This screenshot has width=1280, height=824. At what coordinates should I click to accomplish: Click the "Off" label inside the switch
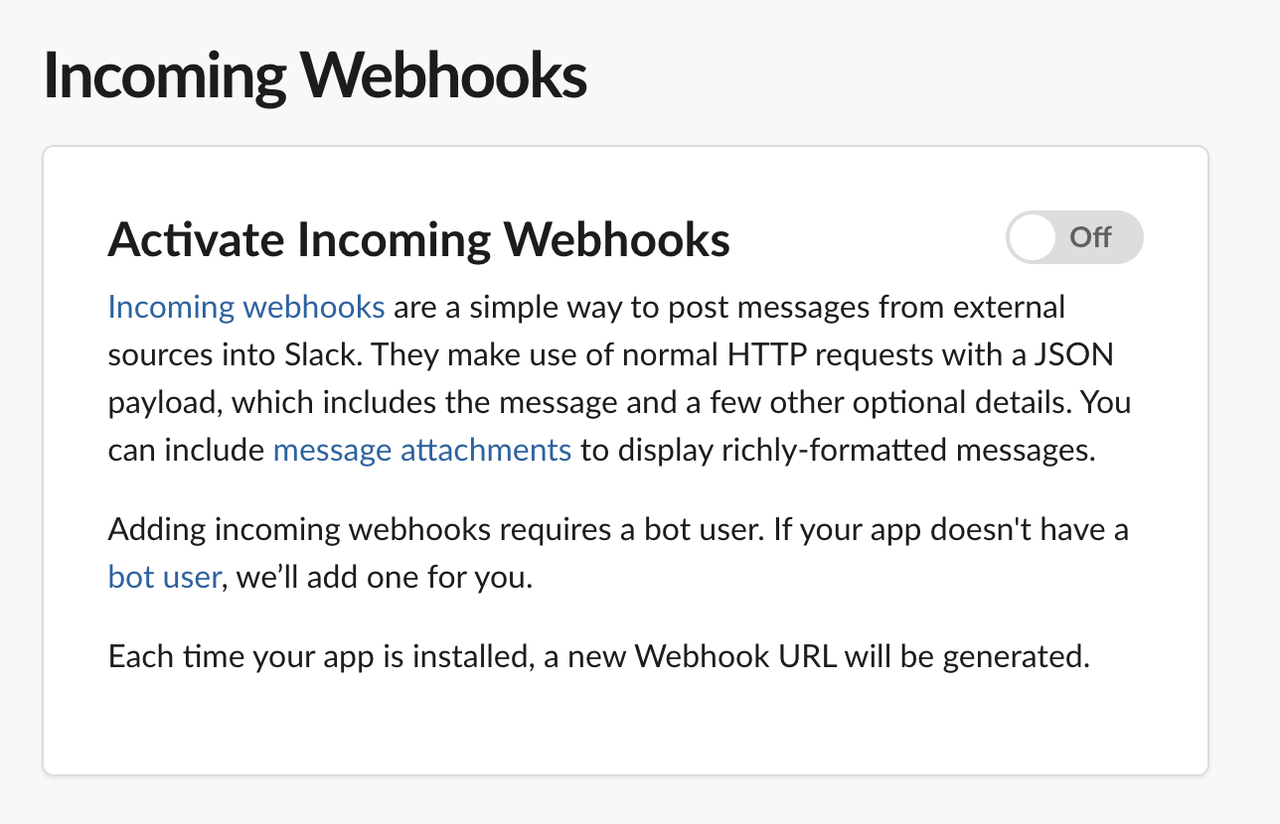pos(1090,237)
